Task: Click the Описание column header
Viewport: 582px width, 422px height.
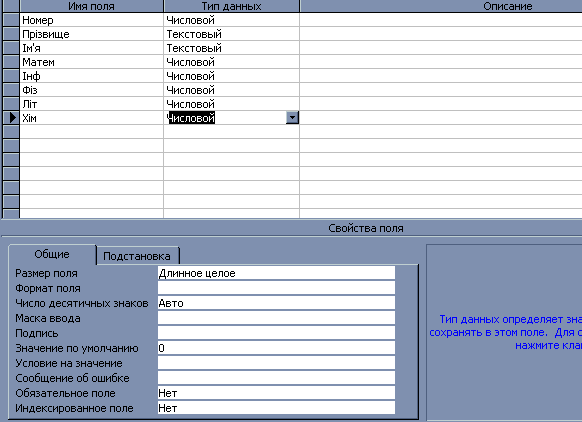Action: click(441, 6)
